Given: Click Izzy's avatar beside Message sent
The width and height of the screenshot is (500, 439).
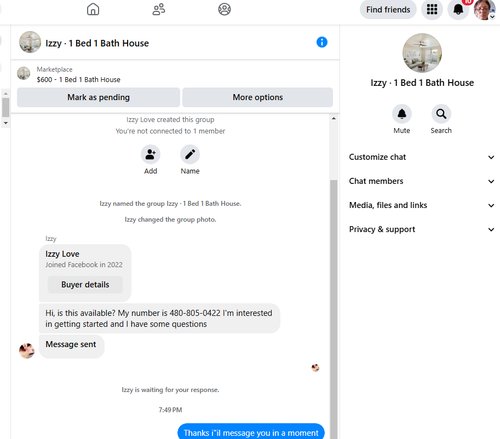Looking at the screenshot, I should [x=27, y=351].
